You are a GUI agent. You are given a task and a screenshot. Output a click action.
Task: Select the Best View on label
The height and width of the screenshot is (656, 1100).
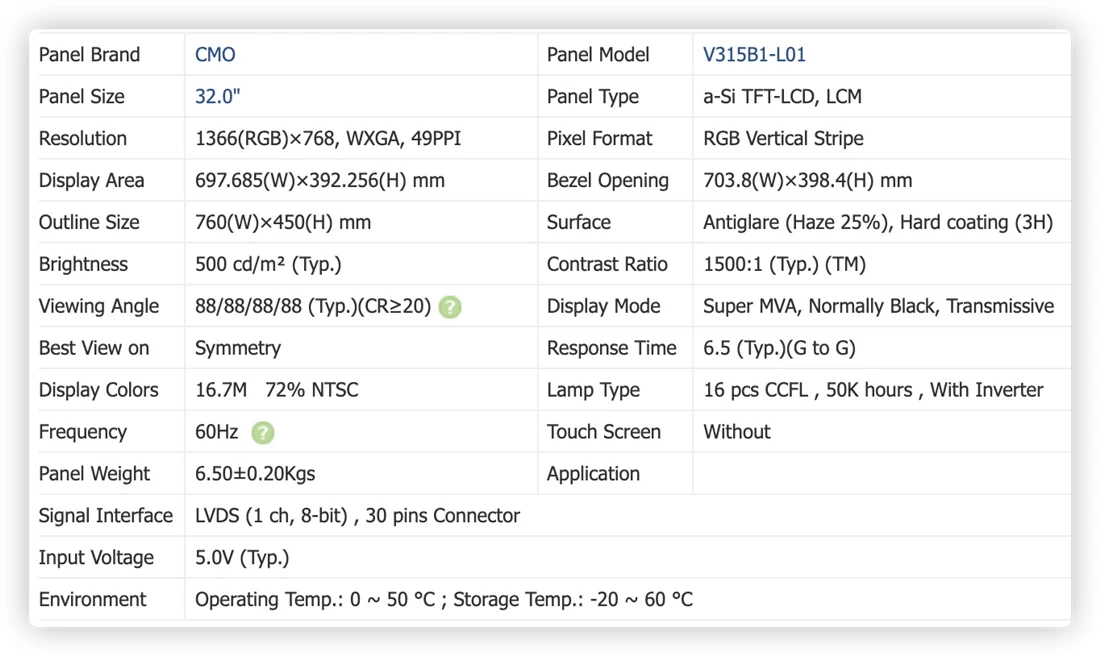(94, 348)
